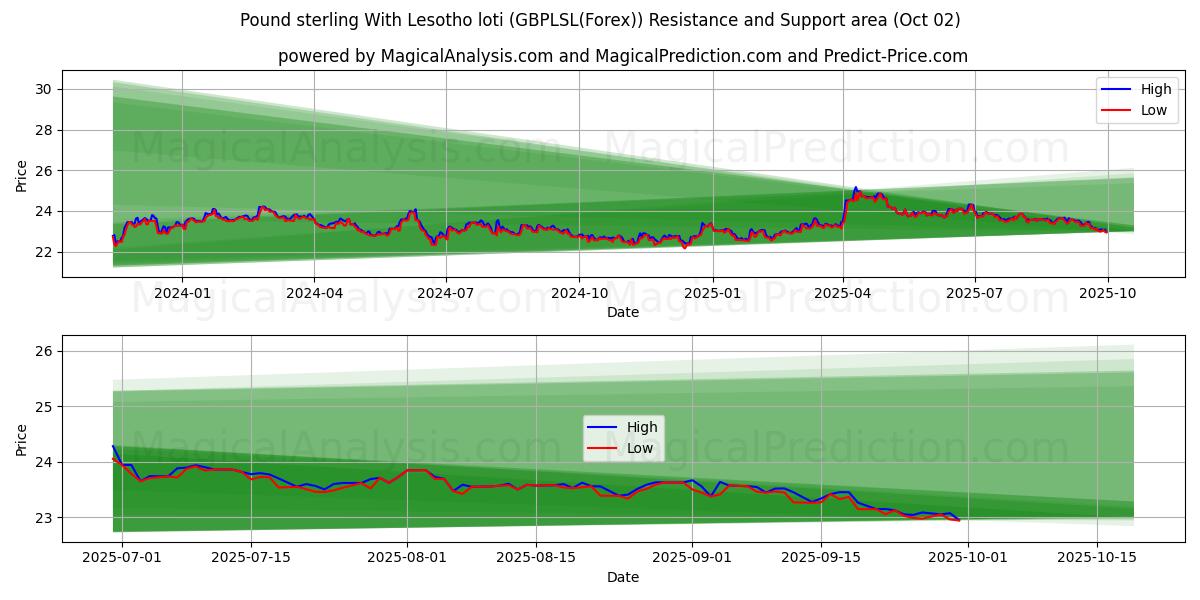Click the 2025-04 date label on top chart
Image resolution: width=1200 pixels, height=600 pixels.
(x=842, y=293)
